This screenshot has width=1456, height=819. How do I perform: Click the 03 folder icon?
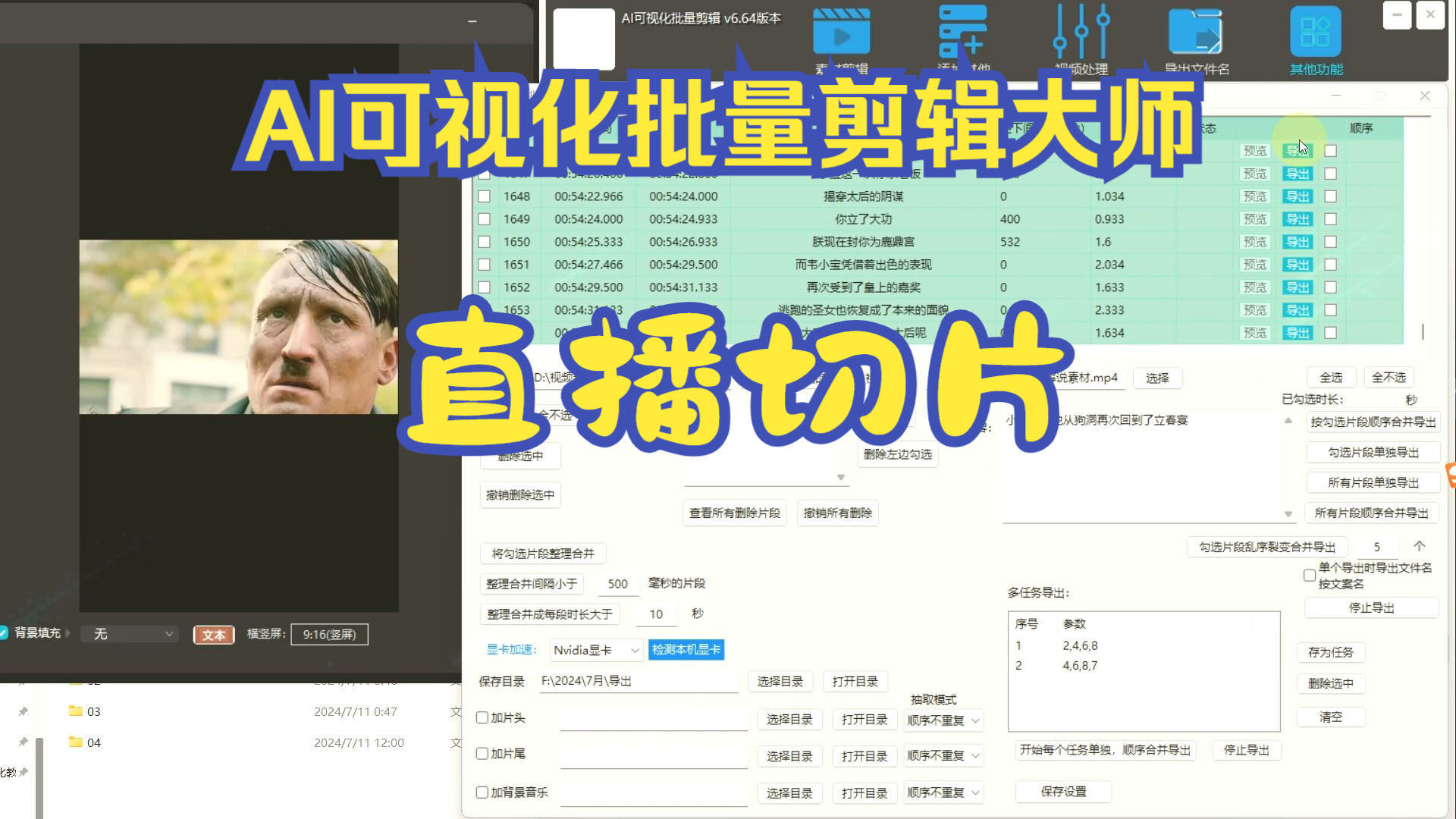click(76, 711)
